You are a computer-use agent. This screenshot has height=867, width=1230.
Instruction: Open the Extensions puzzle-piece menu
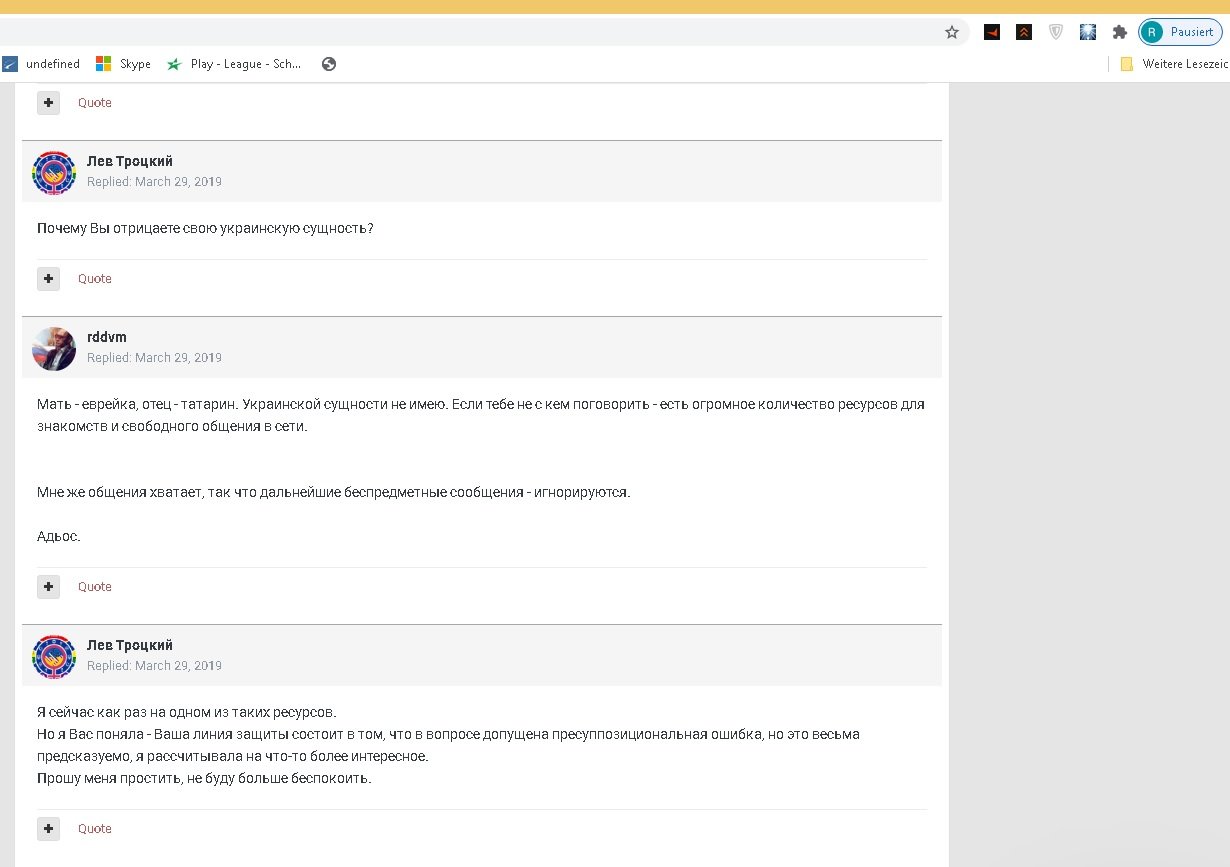pyautogui.click(x=1120, y=32)
